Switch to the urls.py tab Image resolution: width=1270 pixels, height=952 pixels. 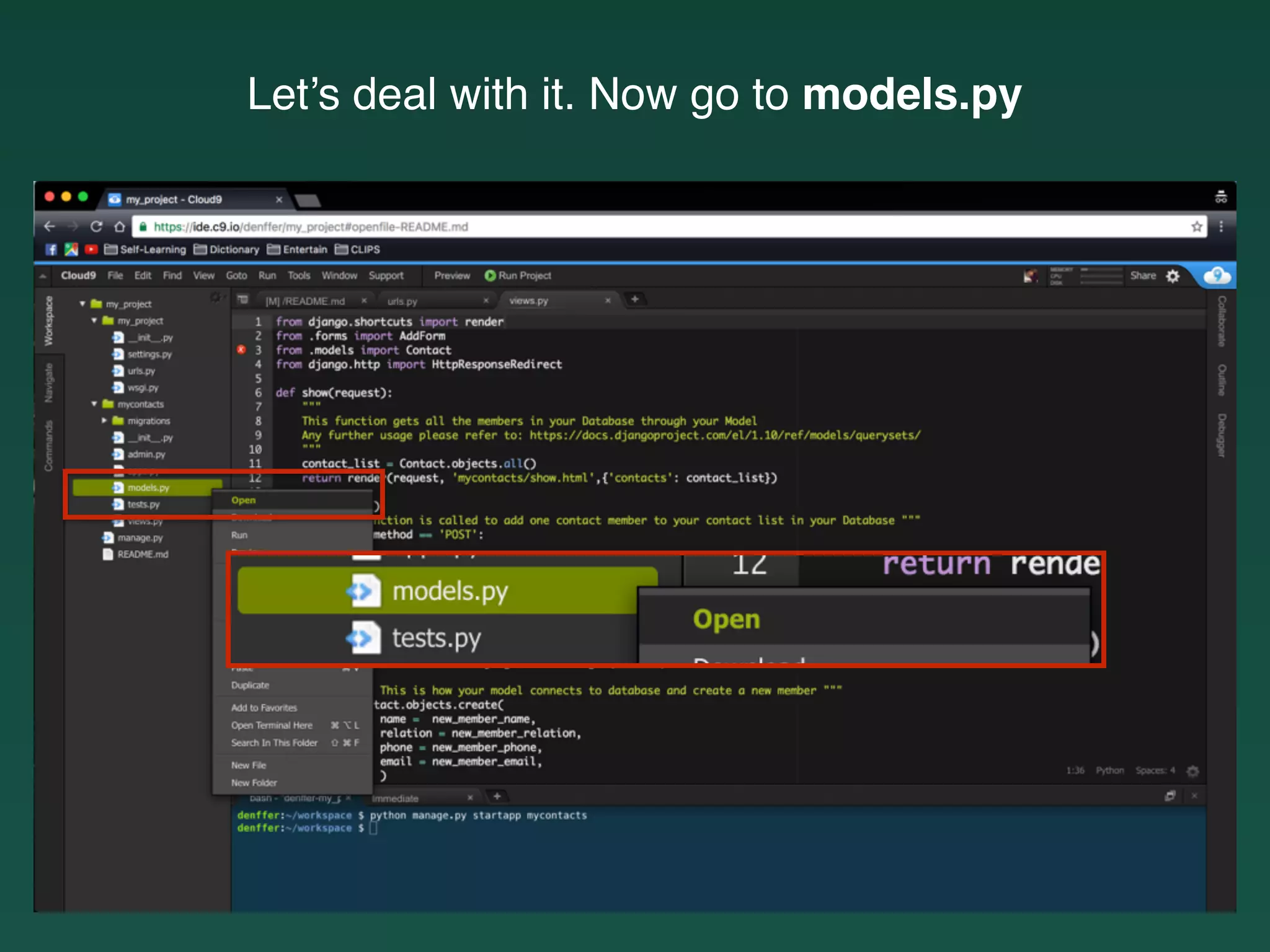402,301
